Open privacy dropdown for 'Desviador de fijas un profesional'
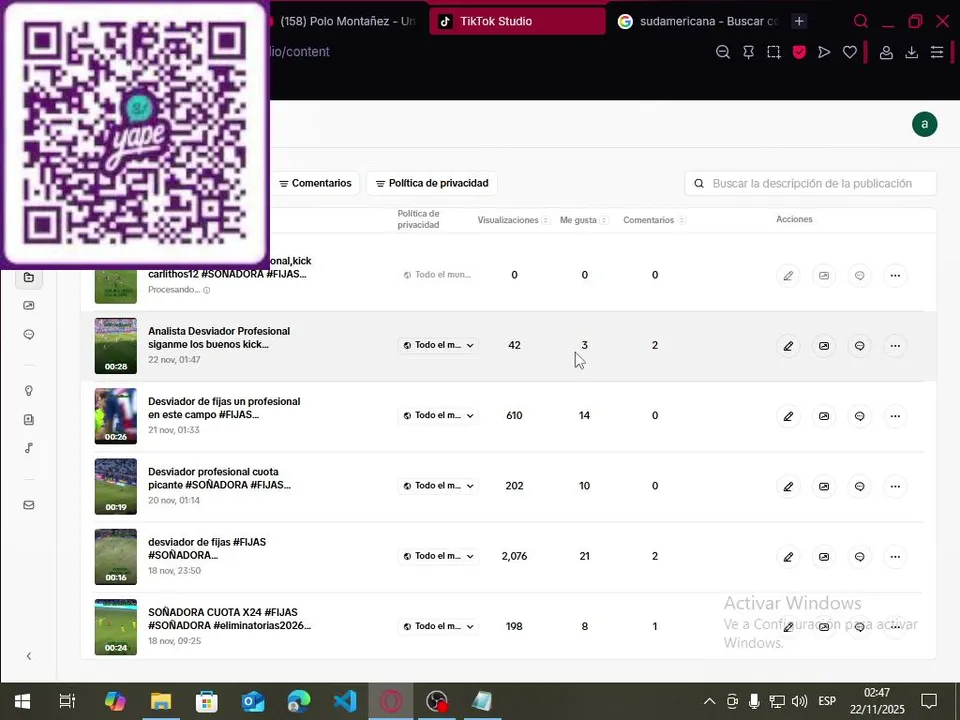 click(x=438, y=416)
